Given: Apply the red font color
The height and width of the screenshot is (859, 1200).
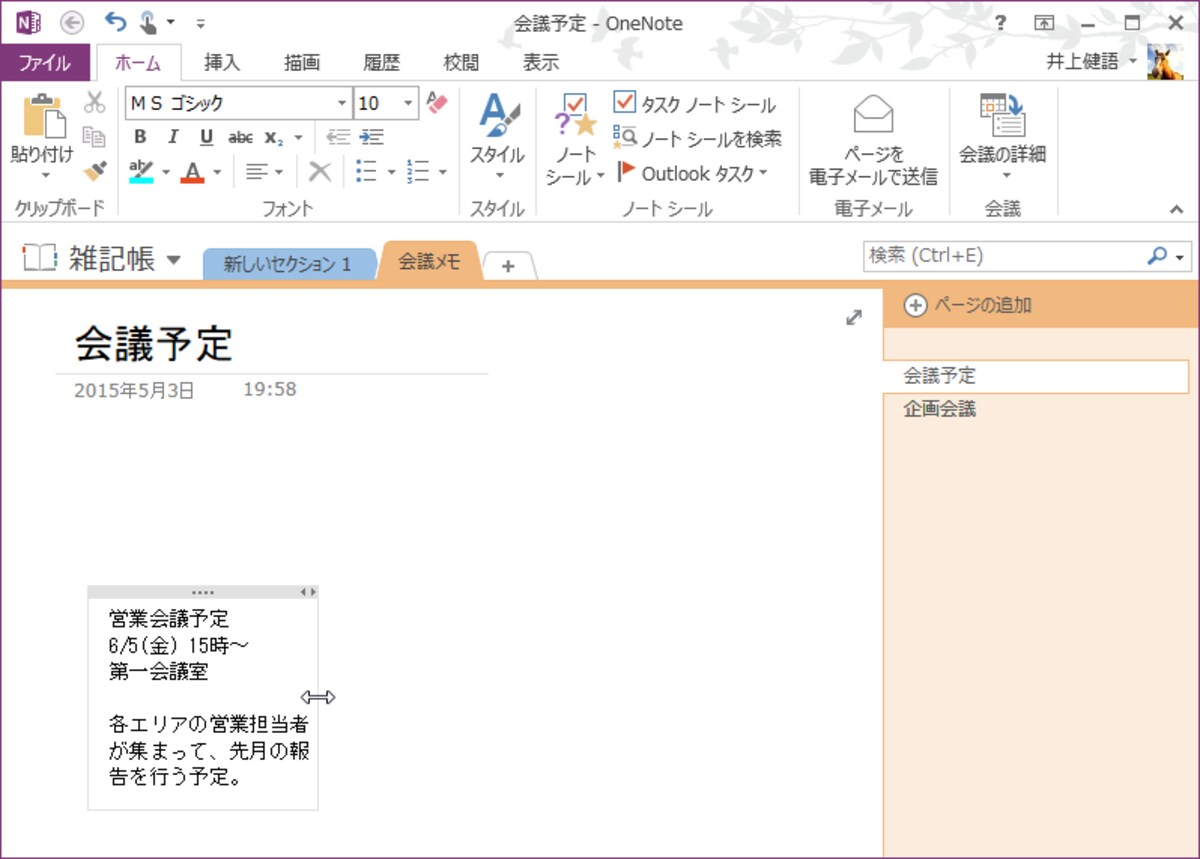Looking at the screenshot, I should click(193, 172).
